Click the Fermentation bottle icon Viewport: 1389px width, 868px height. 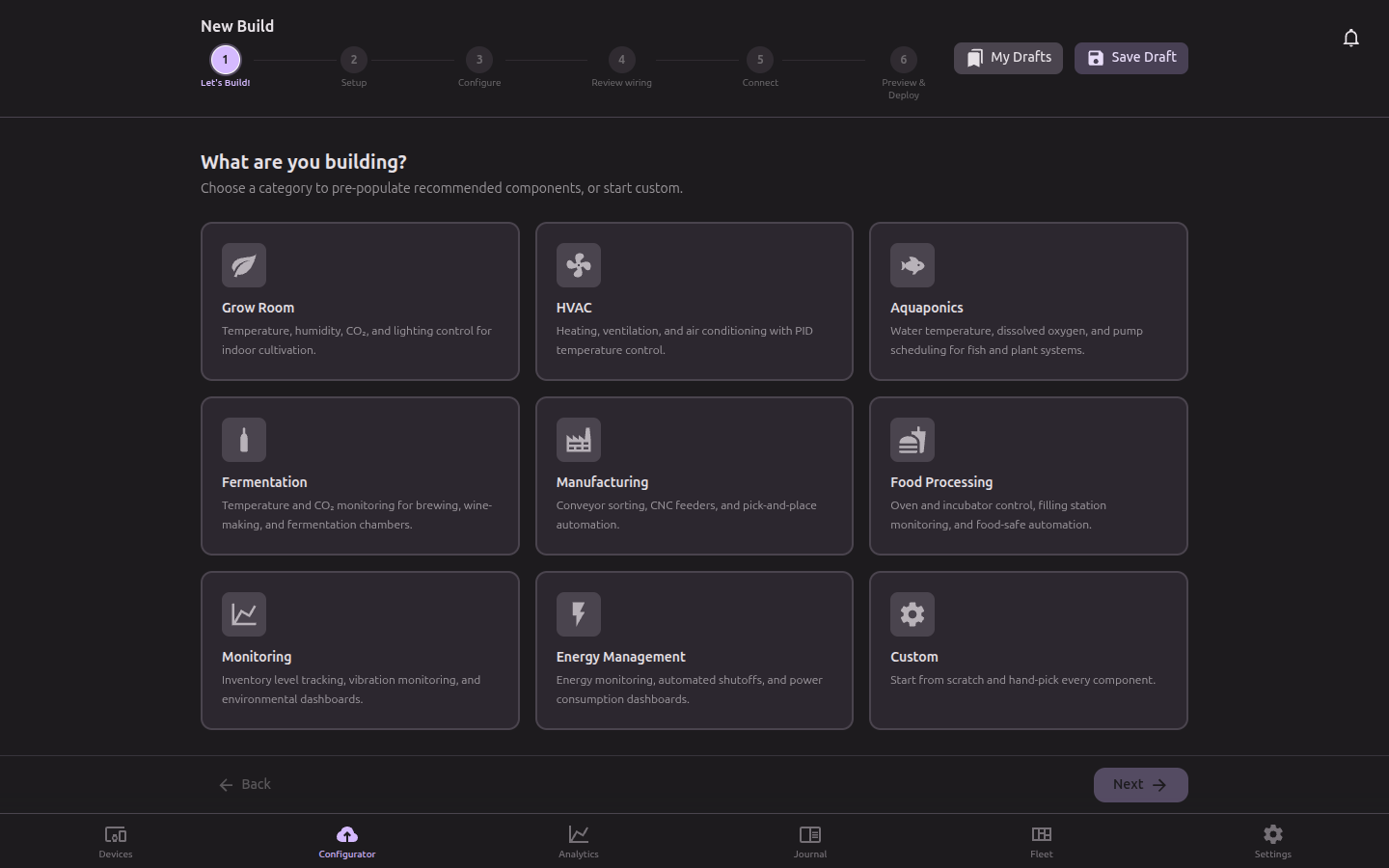(244, 440)
